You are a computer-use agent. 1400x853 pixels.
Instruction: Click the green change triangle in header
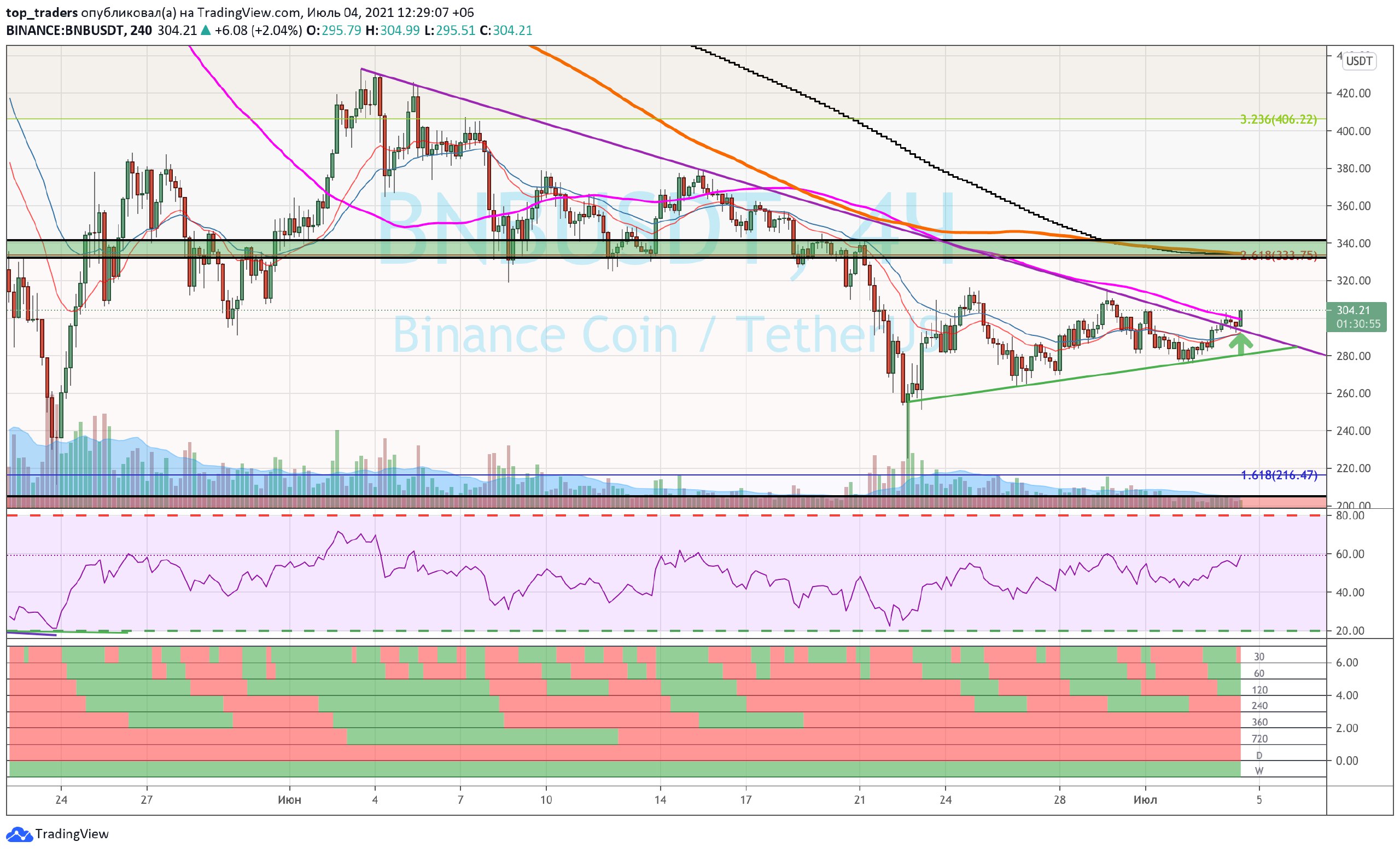coord(205,30)
